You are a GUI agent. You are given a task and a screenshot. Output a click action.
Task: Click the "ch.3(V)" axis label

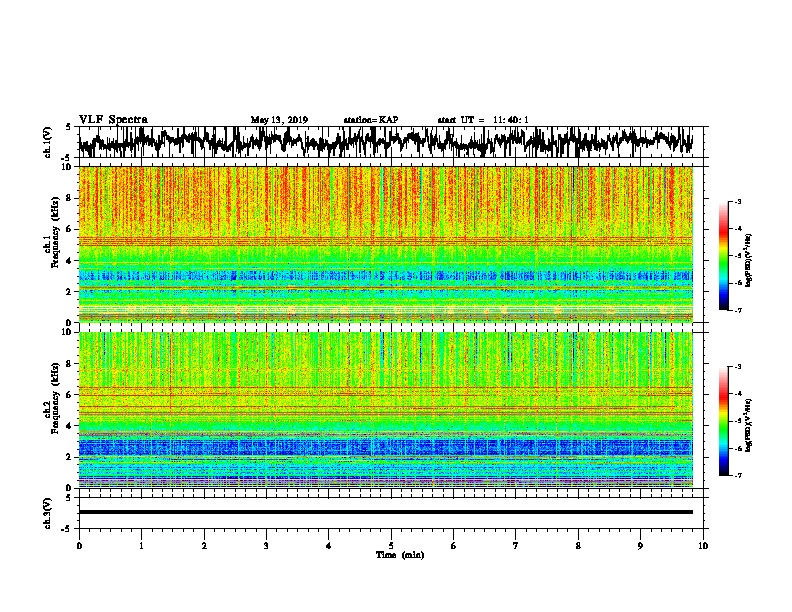48,513
